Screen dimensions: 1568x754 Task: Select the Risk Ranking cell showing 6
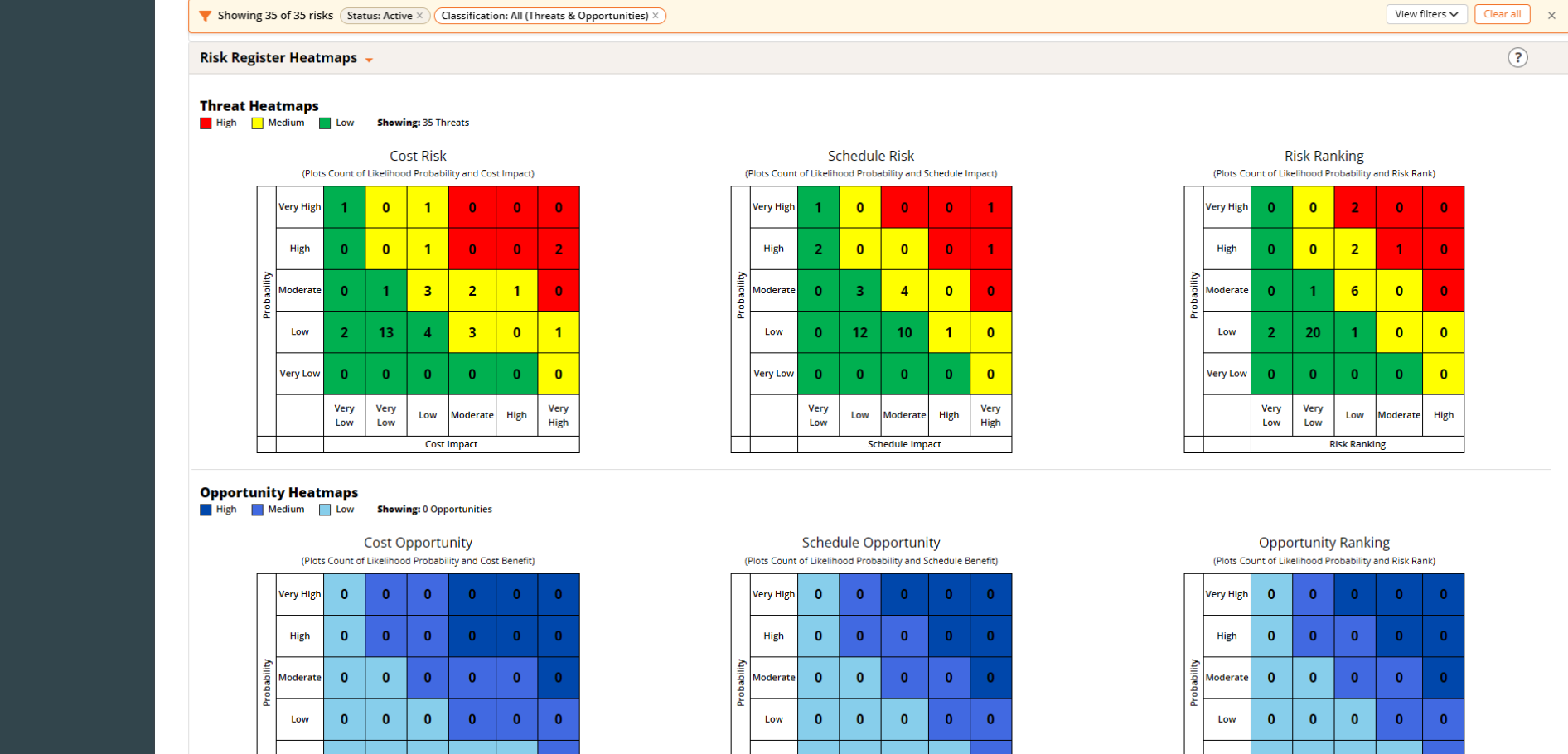tap(1355, 291)
